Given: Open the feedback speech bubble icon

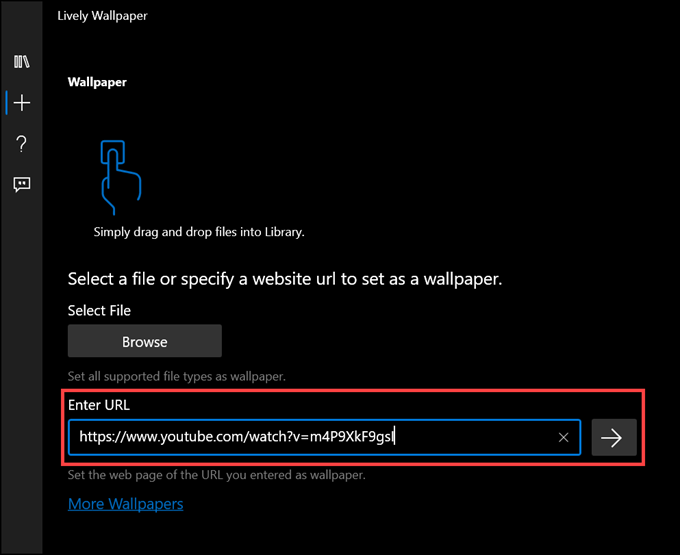Looking at the screenshot, I should pos(22,185).
